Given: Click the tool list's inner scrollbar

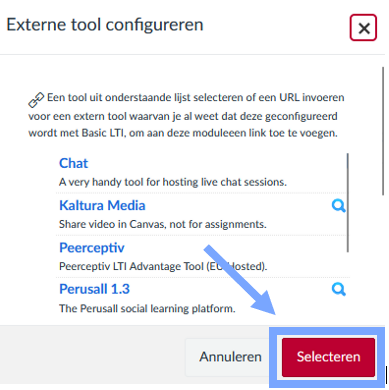Looking at the screenshot, I should click(348, 203).
